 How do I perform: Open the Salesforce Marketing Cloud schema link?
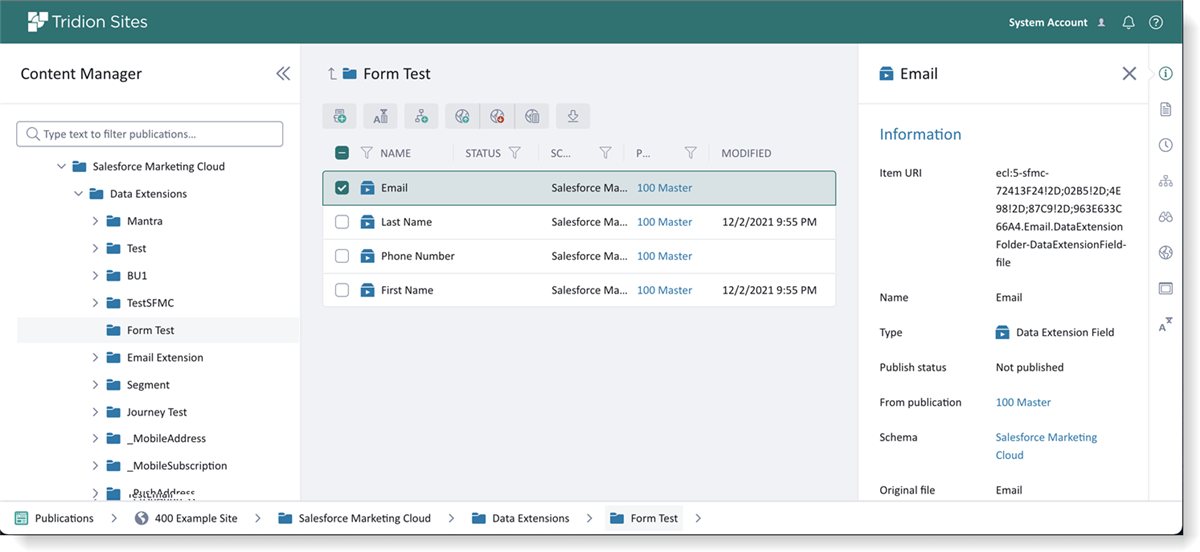[x=1046, y=446]
